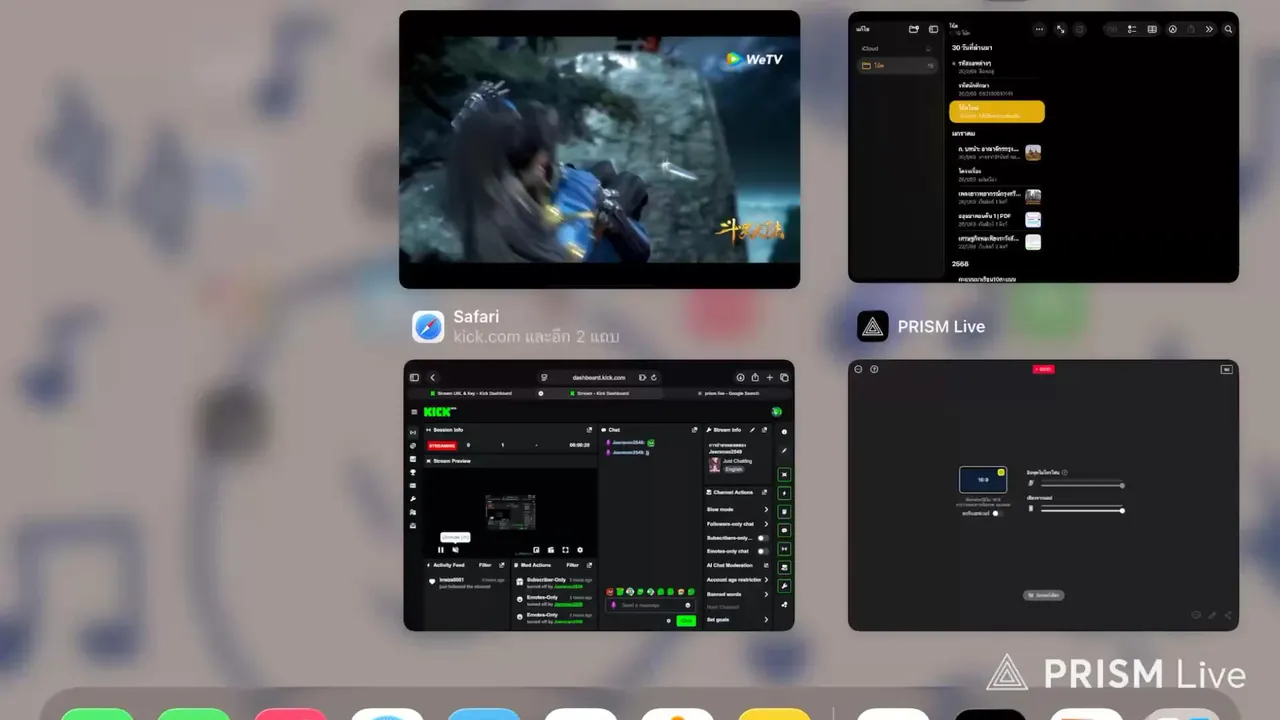The height and width of the screenshot is (720, 1280).
Task: Click green Chat send button
Action: click(x=686, y=621)
